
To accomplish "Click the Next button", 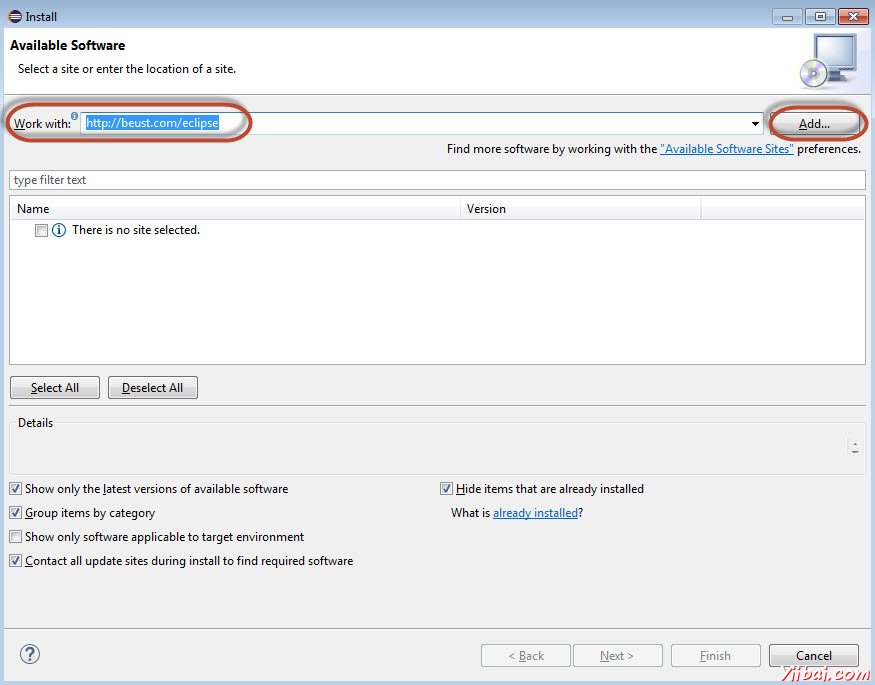I will click(618, 655).
